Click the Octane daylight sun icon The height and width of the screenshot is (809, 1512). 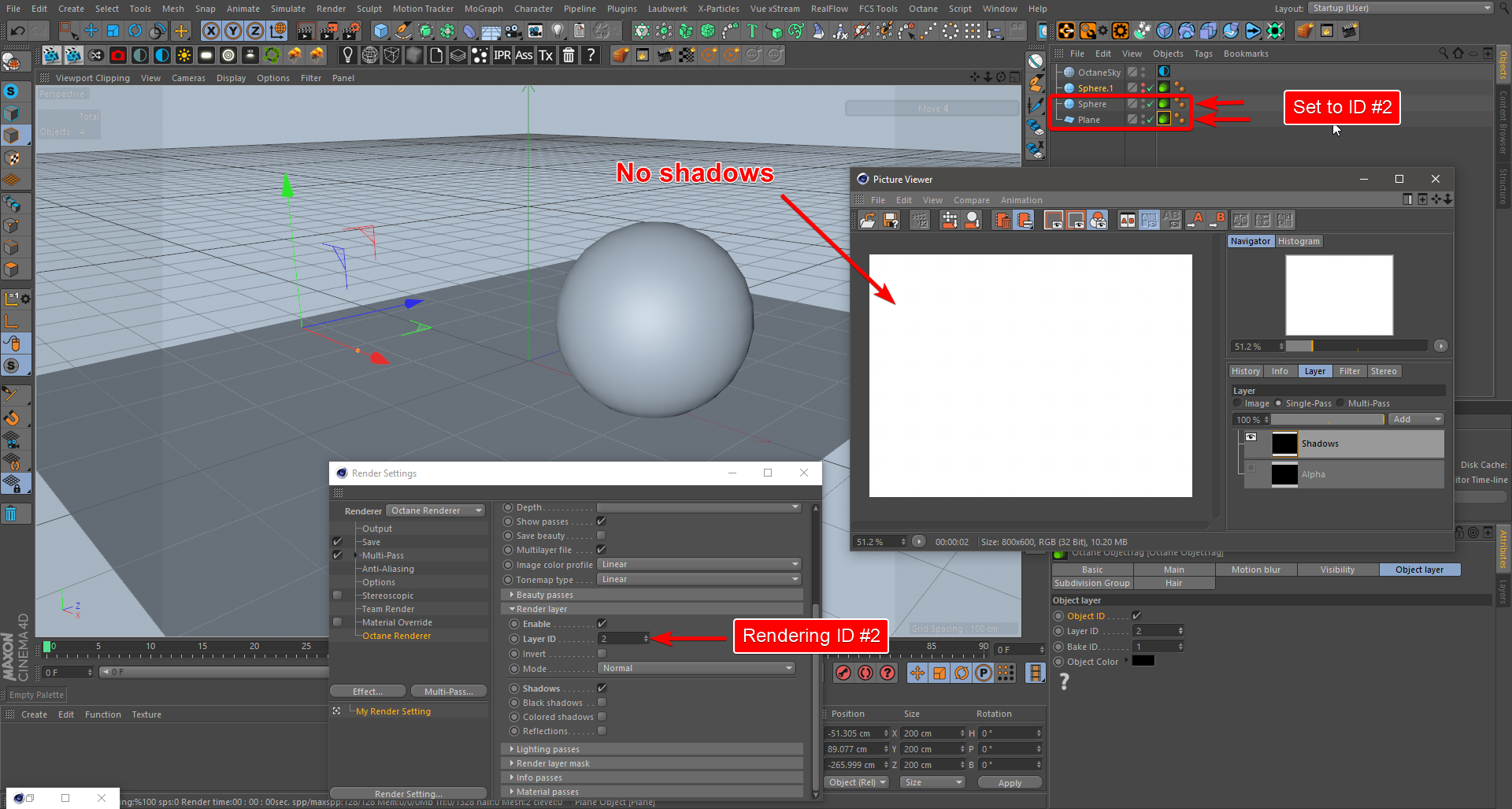[184, 55]
